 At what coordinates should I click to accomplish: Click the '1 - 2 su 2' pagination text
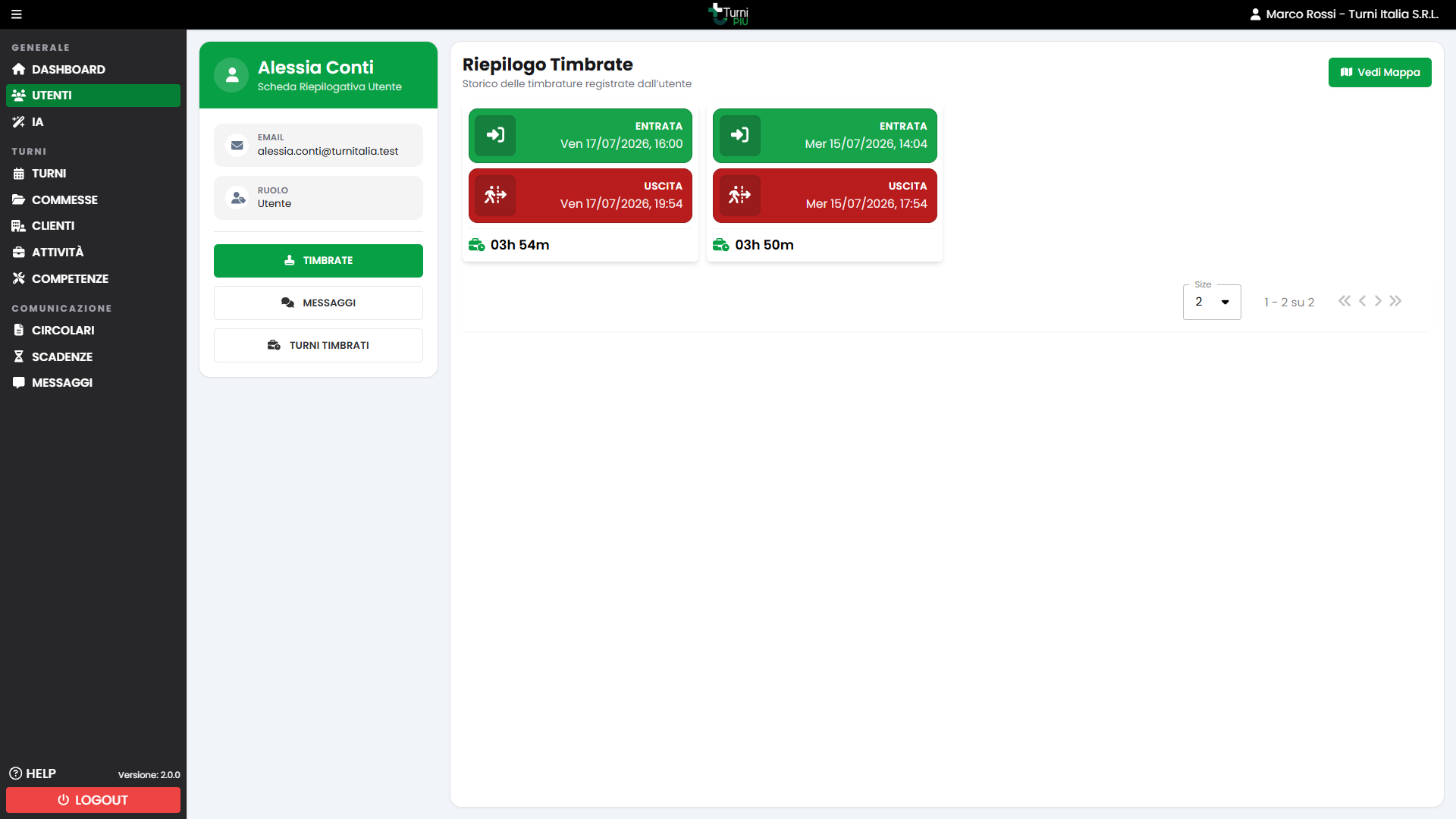point(1289,303)
